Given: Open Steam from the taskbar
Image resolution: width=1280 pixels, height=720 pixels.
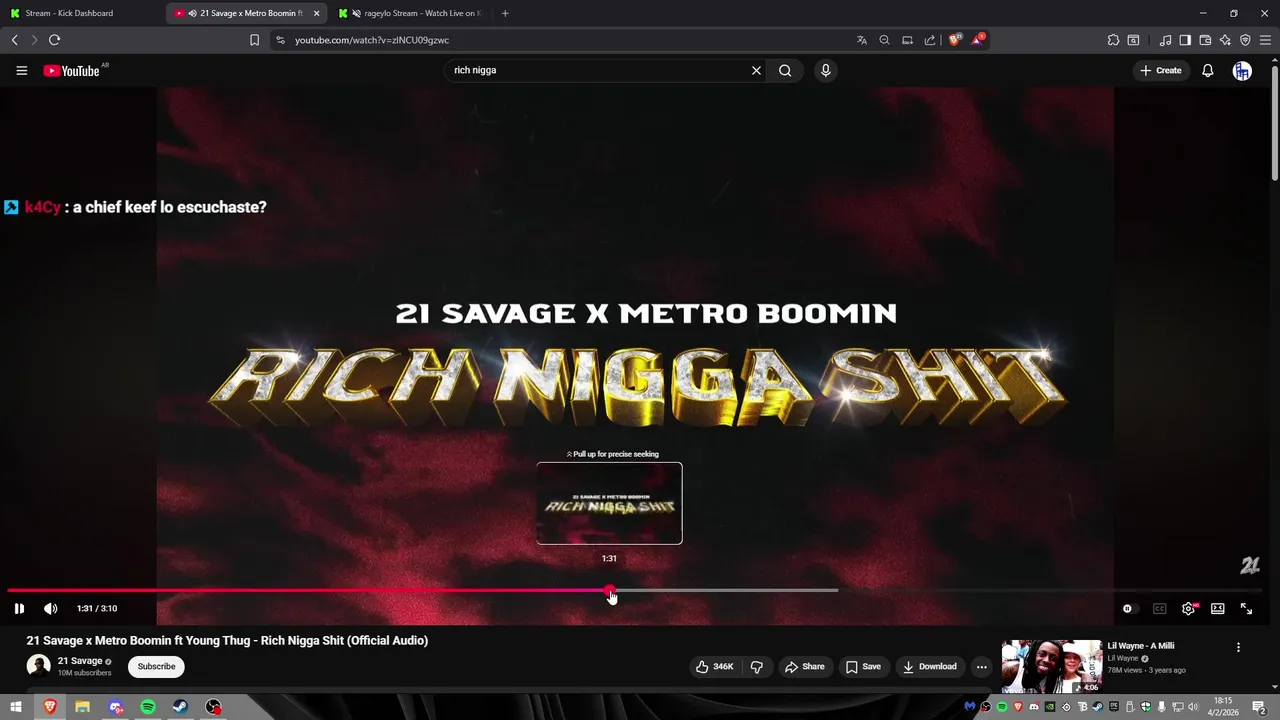Looking at the screenshot, I should (x=180, y=707).
